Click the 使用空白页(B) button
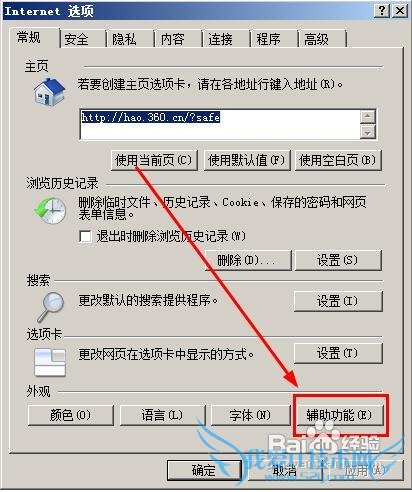This screenshot has width=412, height=492. (338, 160)
